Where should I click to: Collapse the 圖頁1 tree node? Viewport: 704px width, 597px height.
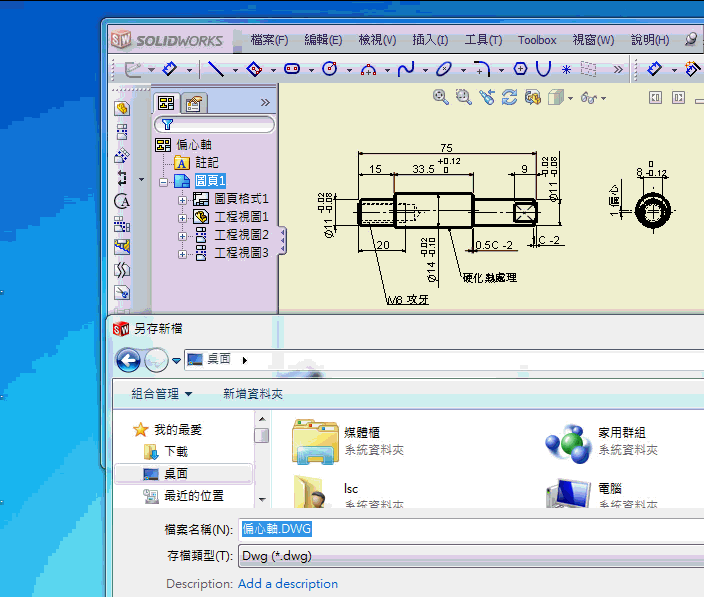pos(163,182)
